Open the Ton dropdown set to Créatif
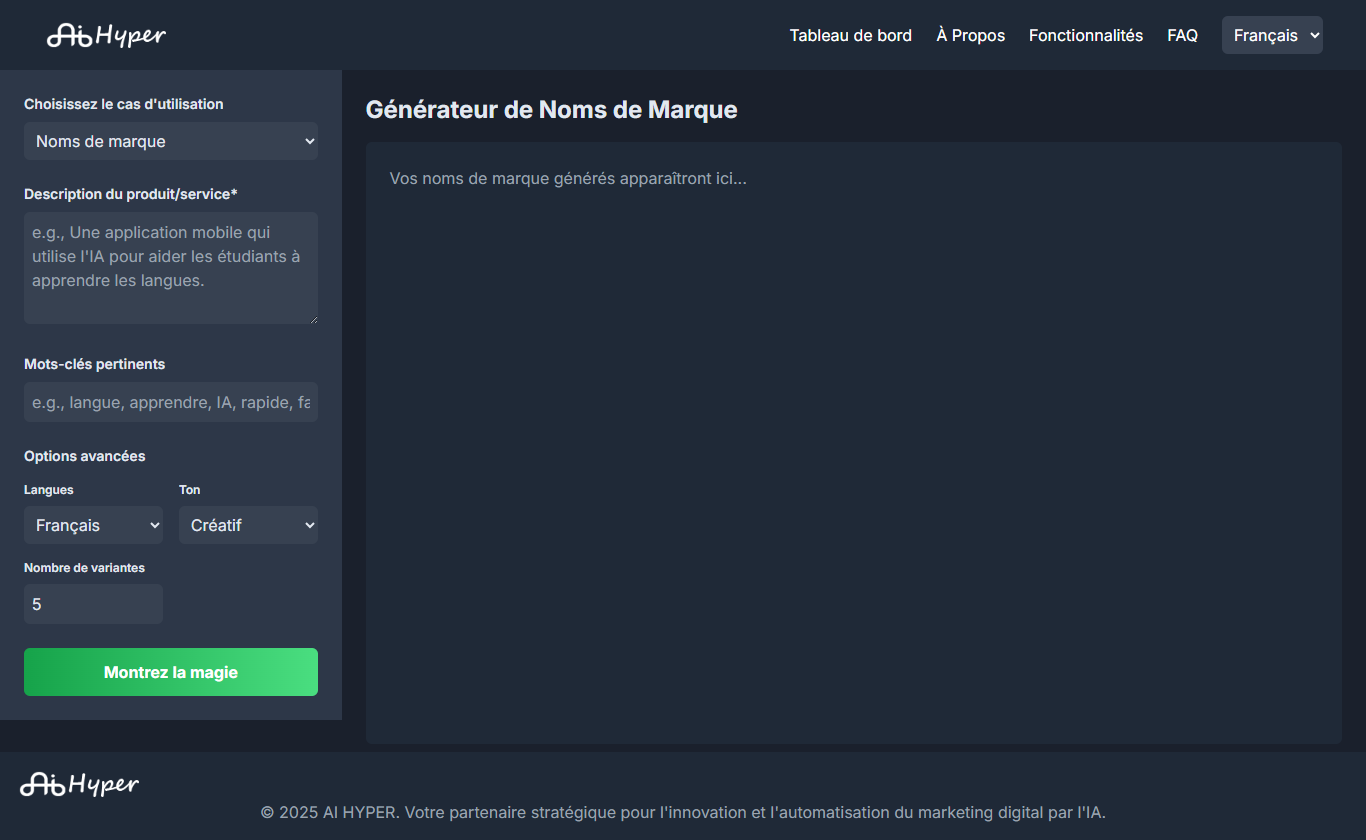 [x=248, y=525]
